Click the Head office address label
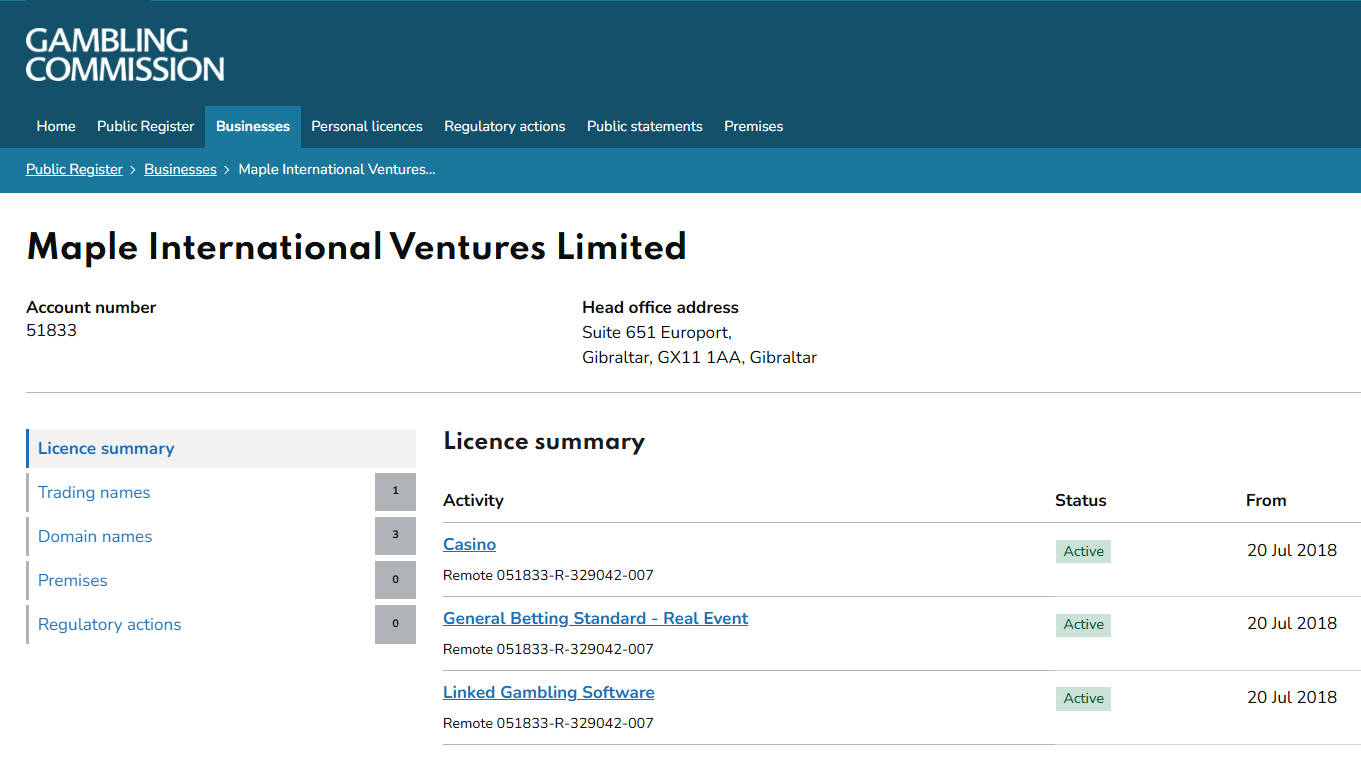Viewport: 1361px width, 764px height. (660, 307)
